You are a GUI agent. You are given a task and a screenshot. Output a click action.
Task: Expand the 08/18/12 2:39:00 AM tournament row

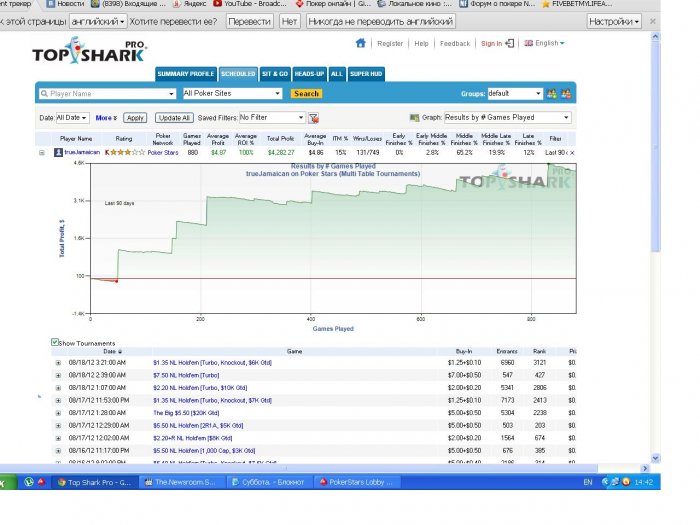58,375
